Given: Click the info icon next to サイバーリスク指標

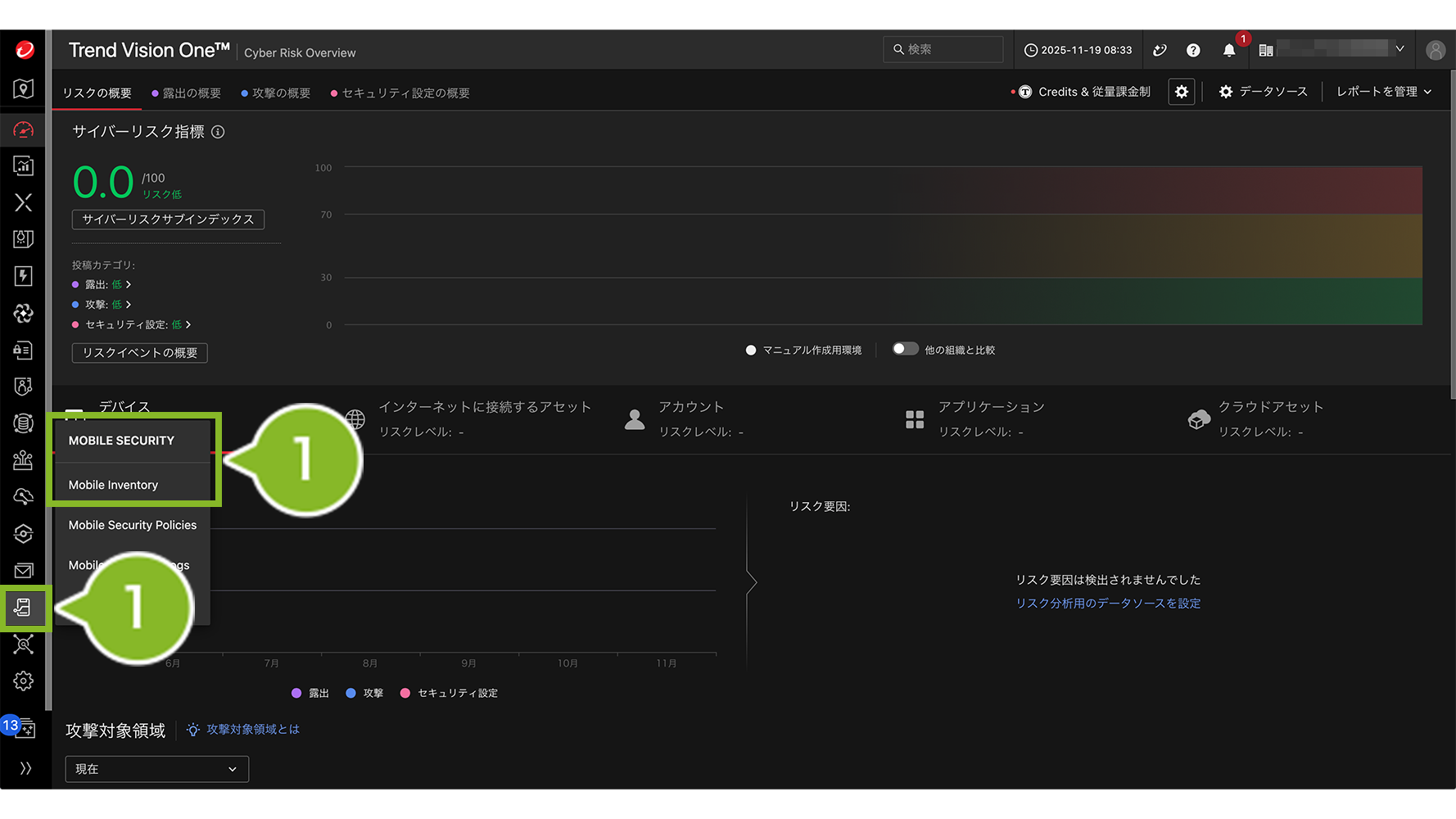Looking at the screenshot, I should click(x=218, y=132).
